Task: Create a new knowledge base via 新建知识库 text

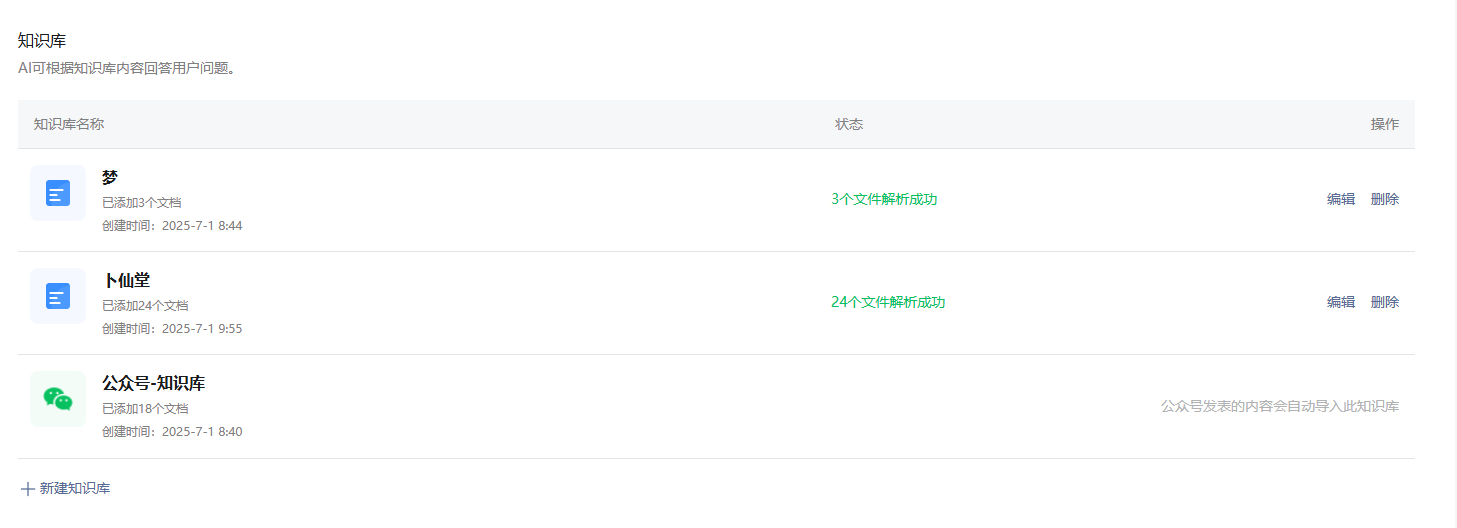Action: tap(75, 489)
